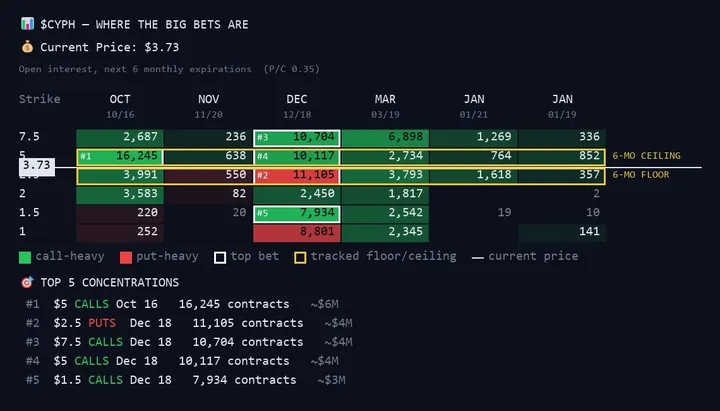The height and width of the screenshot is (411, 720).
Task: Click the 6-MO CEILING label
Action: [x=647, y=156]
